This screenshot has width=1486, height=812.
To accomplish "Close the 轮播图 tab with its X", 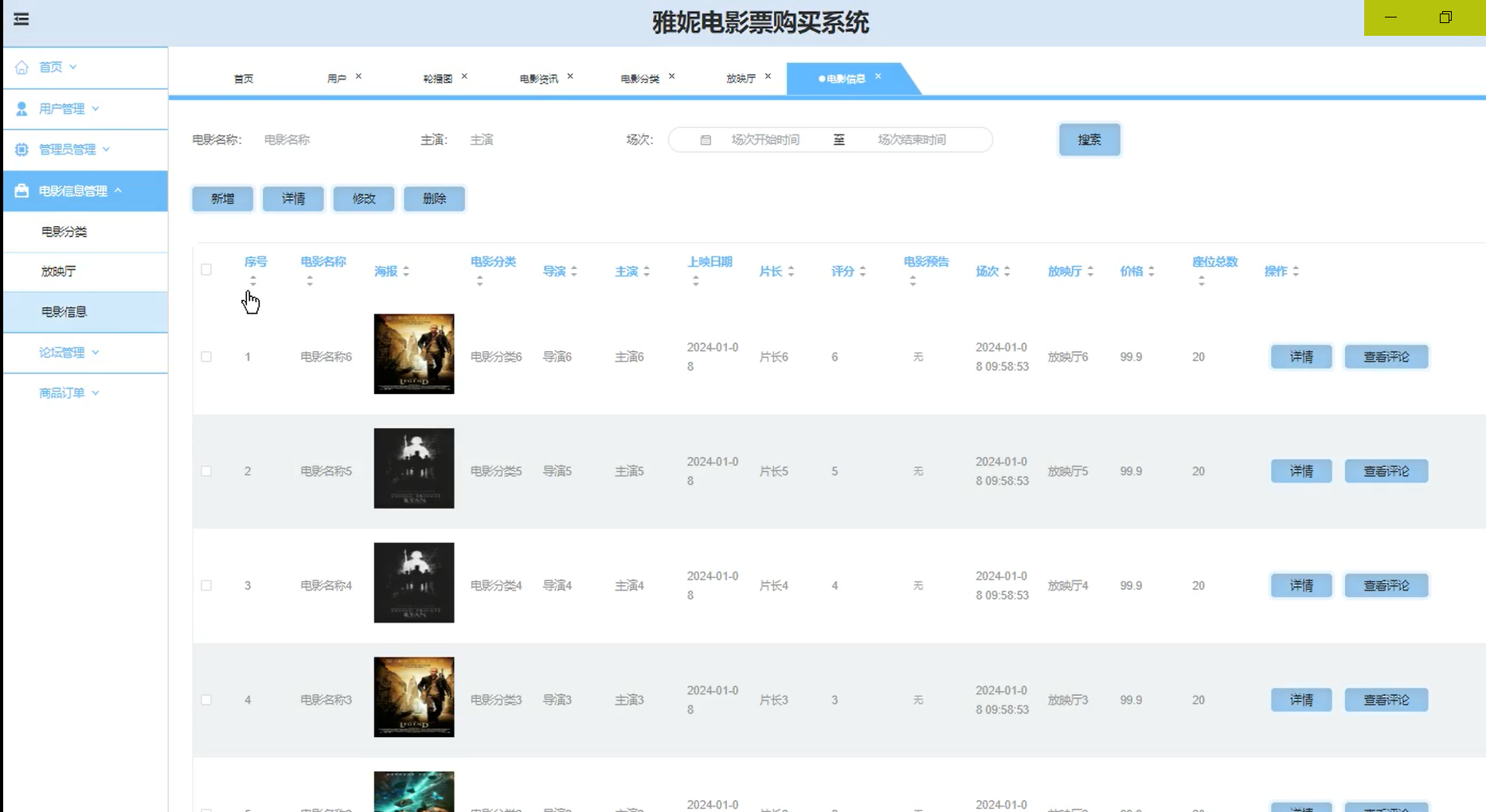I will click(x=464, y=76).
